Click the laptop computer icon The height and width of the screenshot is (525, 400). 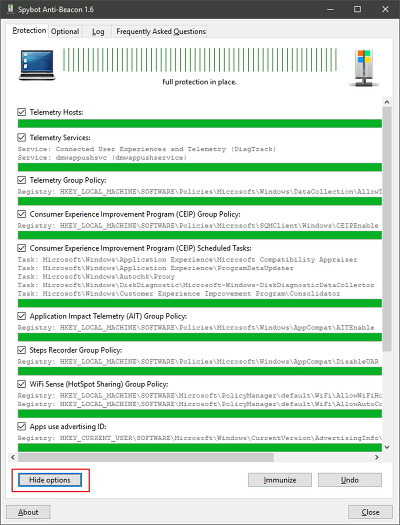click(x=37, y=65)
